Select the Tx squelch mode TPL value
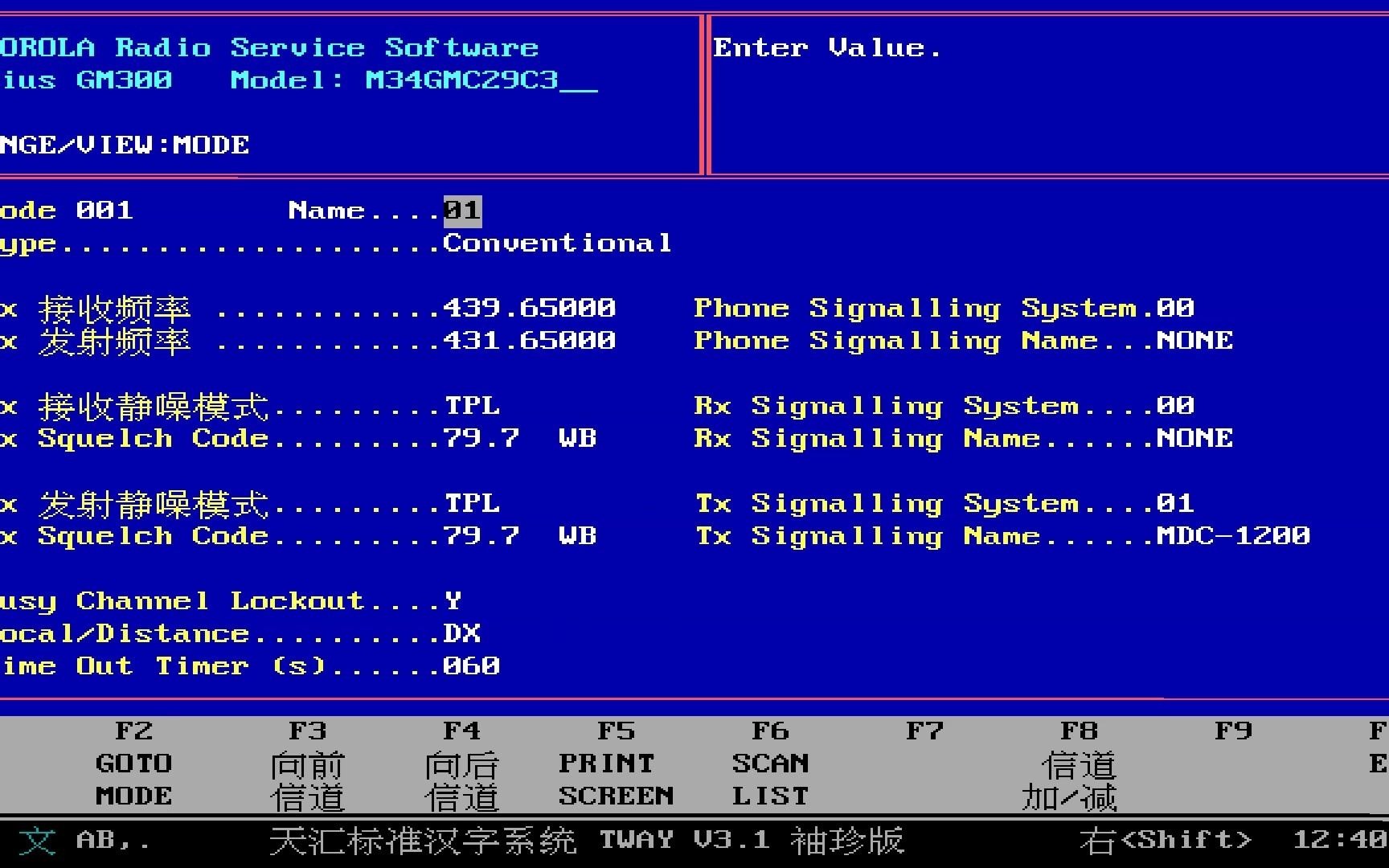Viewport: 1389px width, 868px height. click(x=472, y=503)
